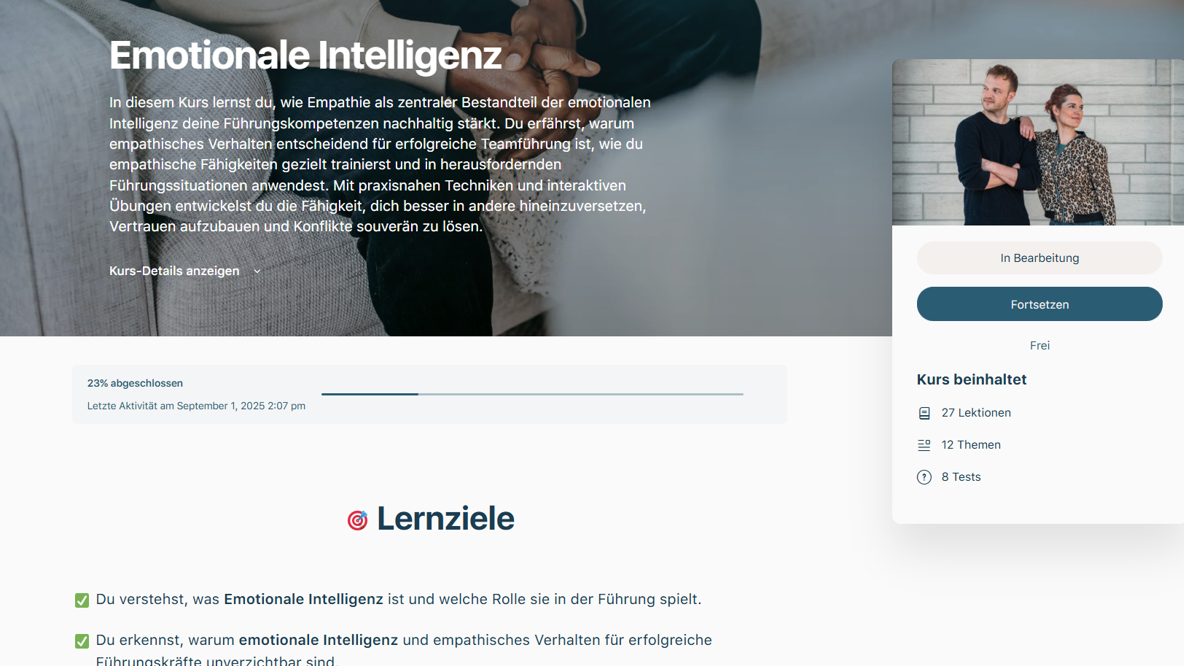This screenshot has height=666, width=1184.
Task: Click the Fortsetzen button
Action: [1040, 304]
